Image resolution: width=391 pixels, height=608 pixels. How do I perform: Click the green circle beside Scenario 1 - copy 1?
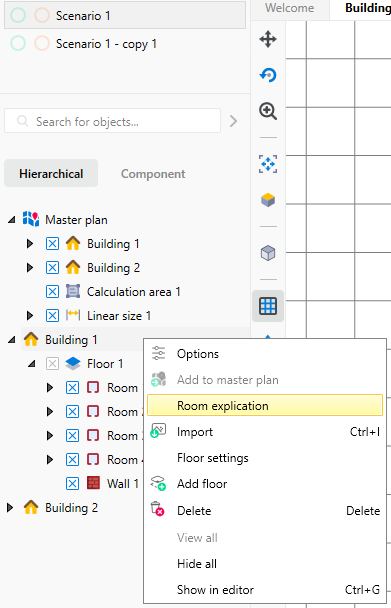[x=18, y=43]
